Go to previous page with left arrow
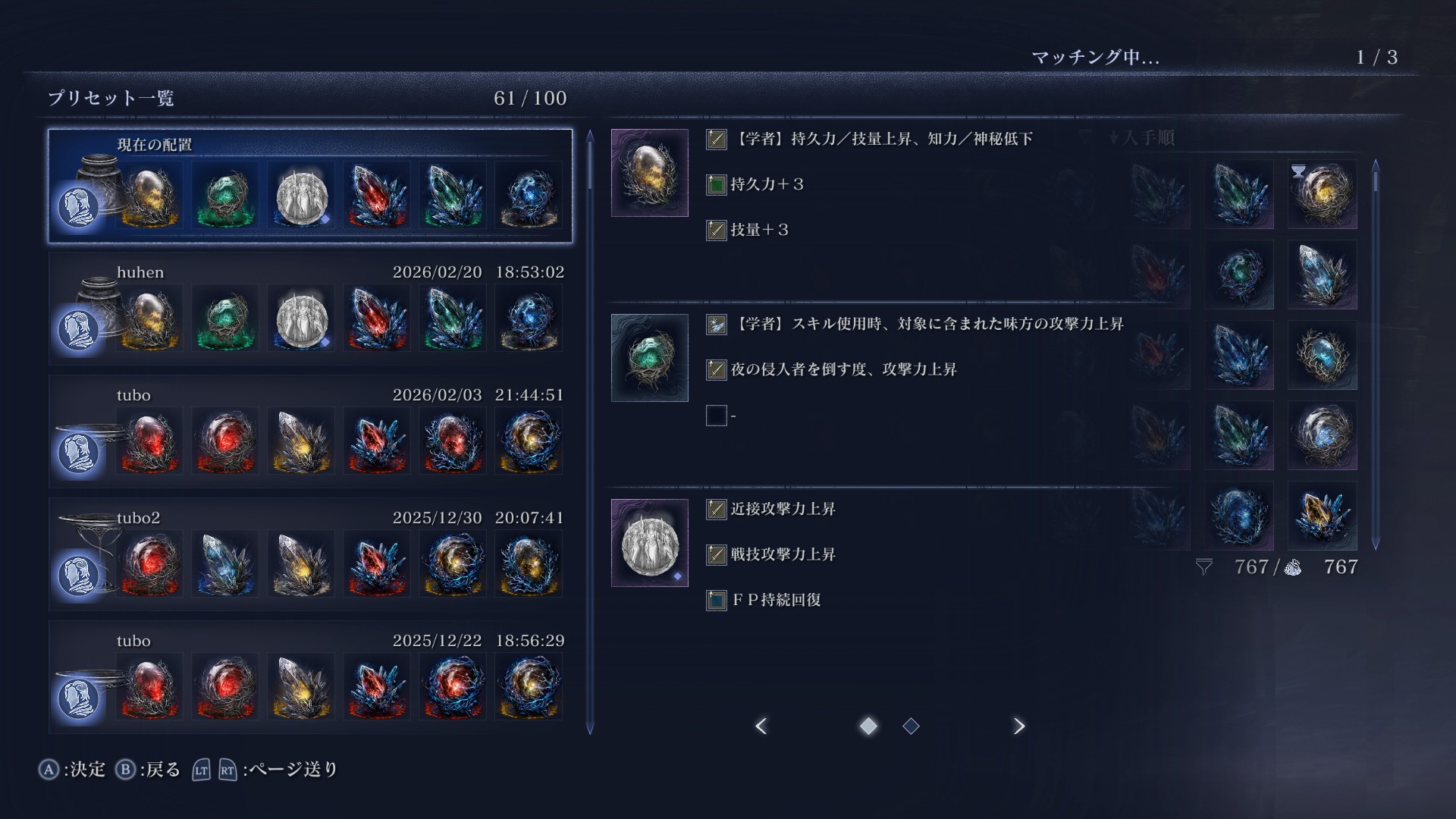This screenshot has height=819, width=1456. 761,726
